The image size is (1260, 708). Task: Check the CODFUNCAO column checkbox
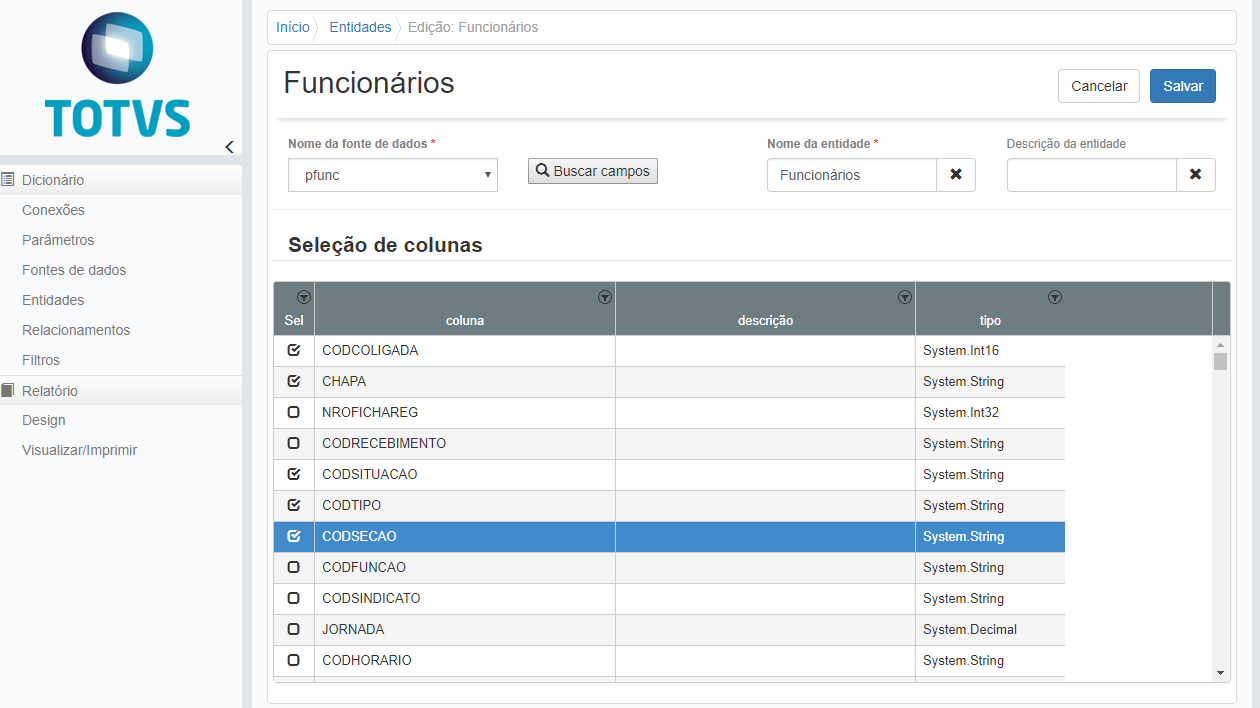click(x=293, y=568)
